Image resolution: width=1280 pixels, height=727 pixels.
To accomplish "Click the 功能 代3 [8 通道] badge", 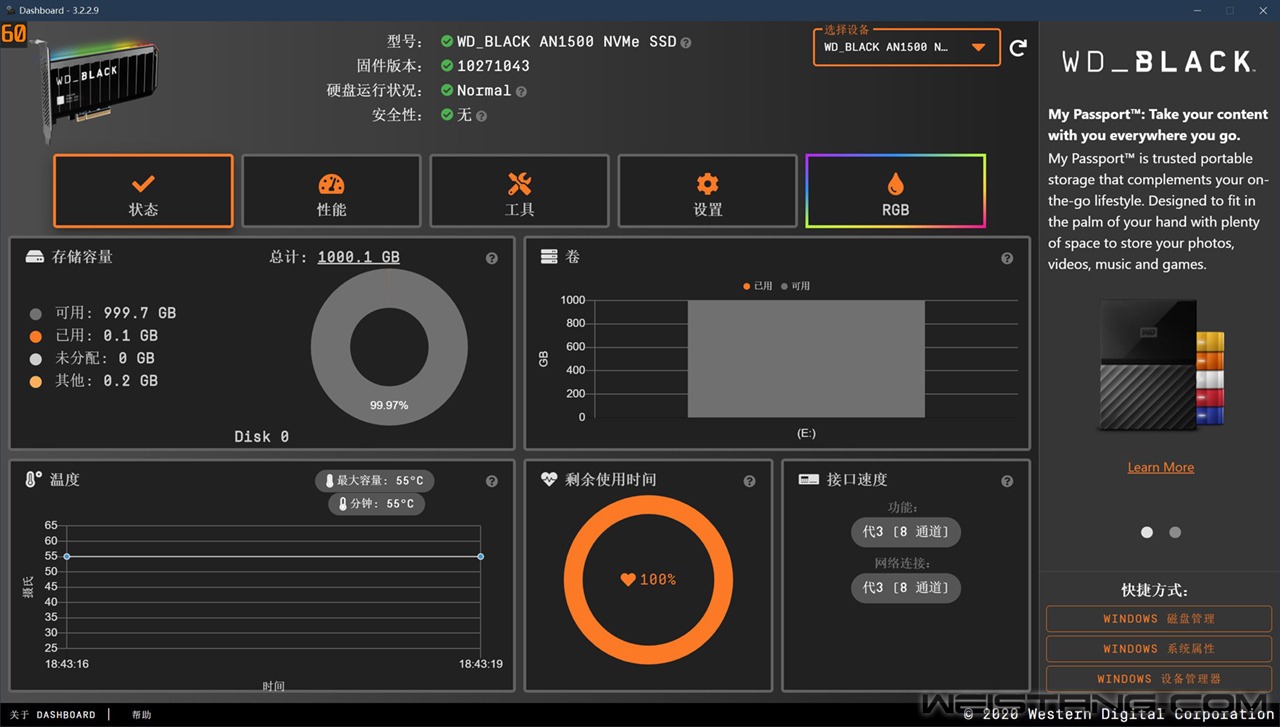I will pos(906,532).
